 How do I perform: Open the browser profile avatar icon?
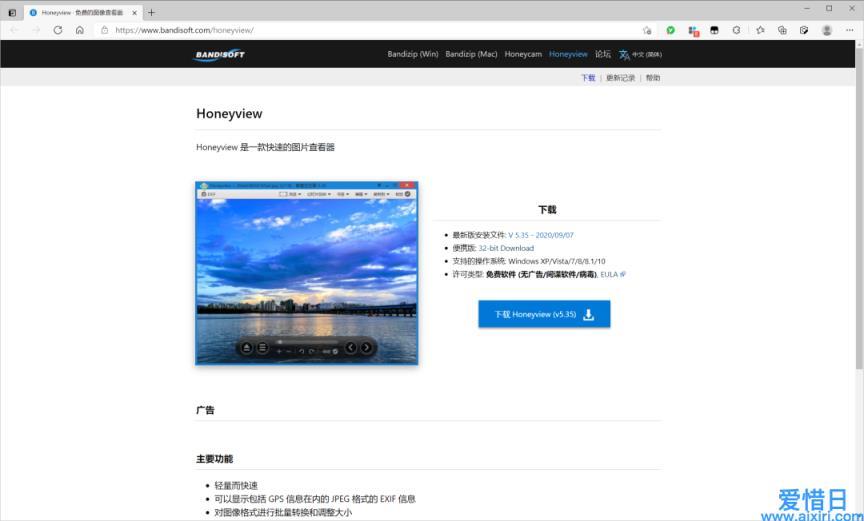click(826, 30)
